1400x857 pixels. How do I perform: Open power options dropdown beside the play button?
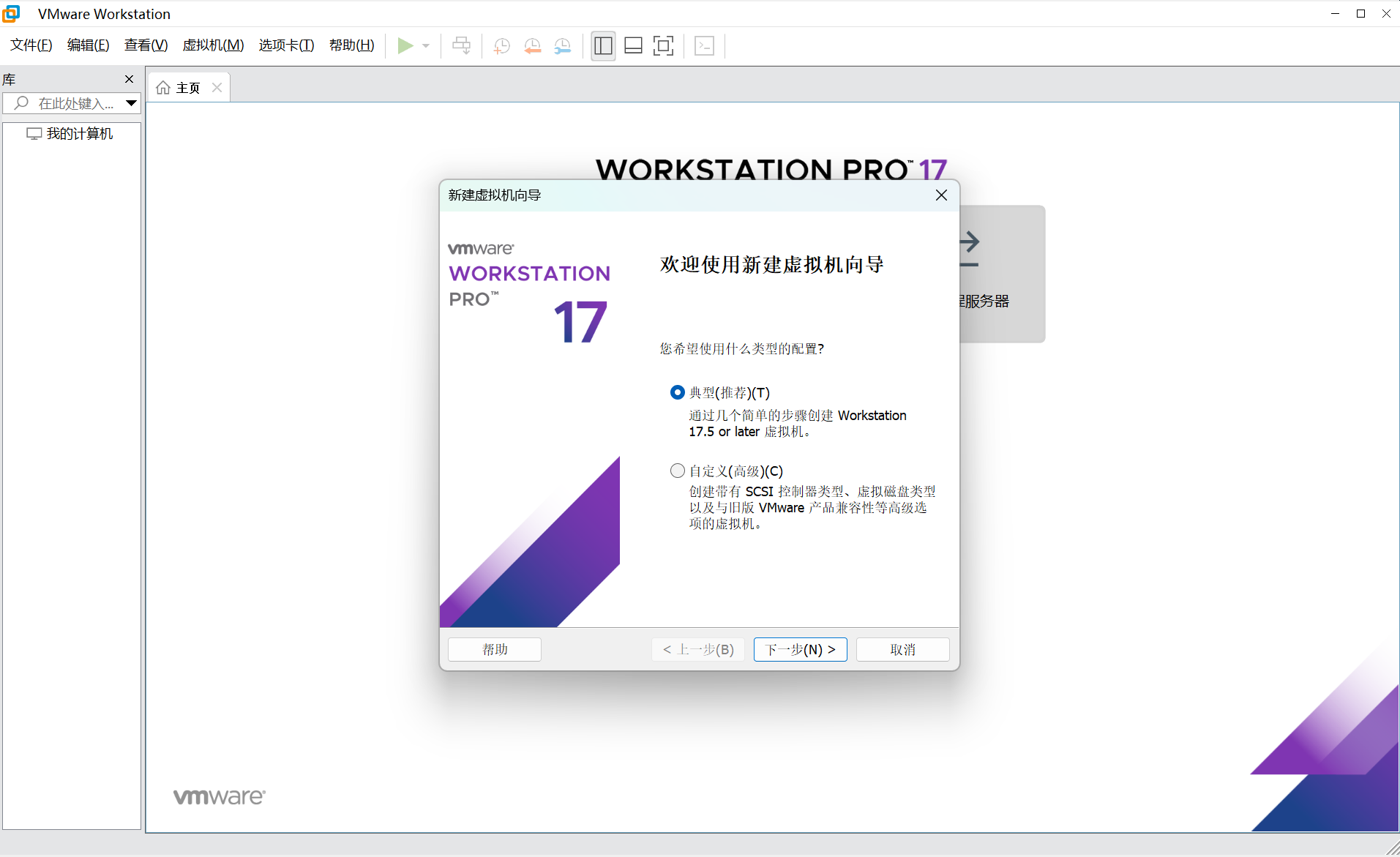point(426,45)
